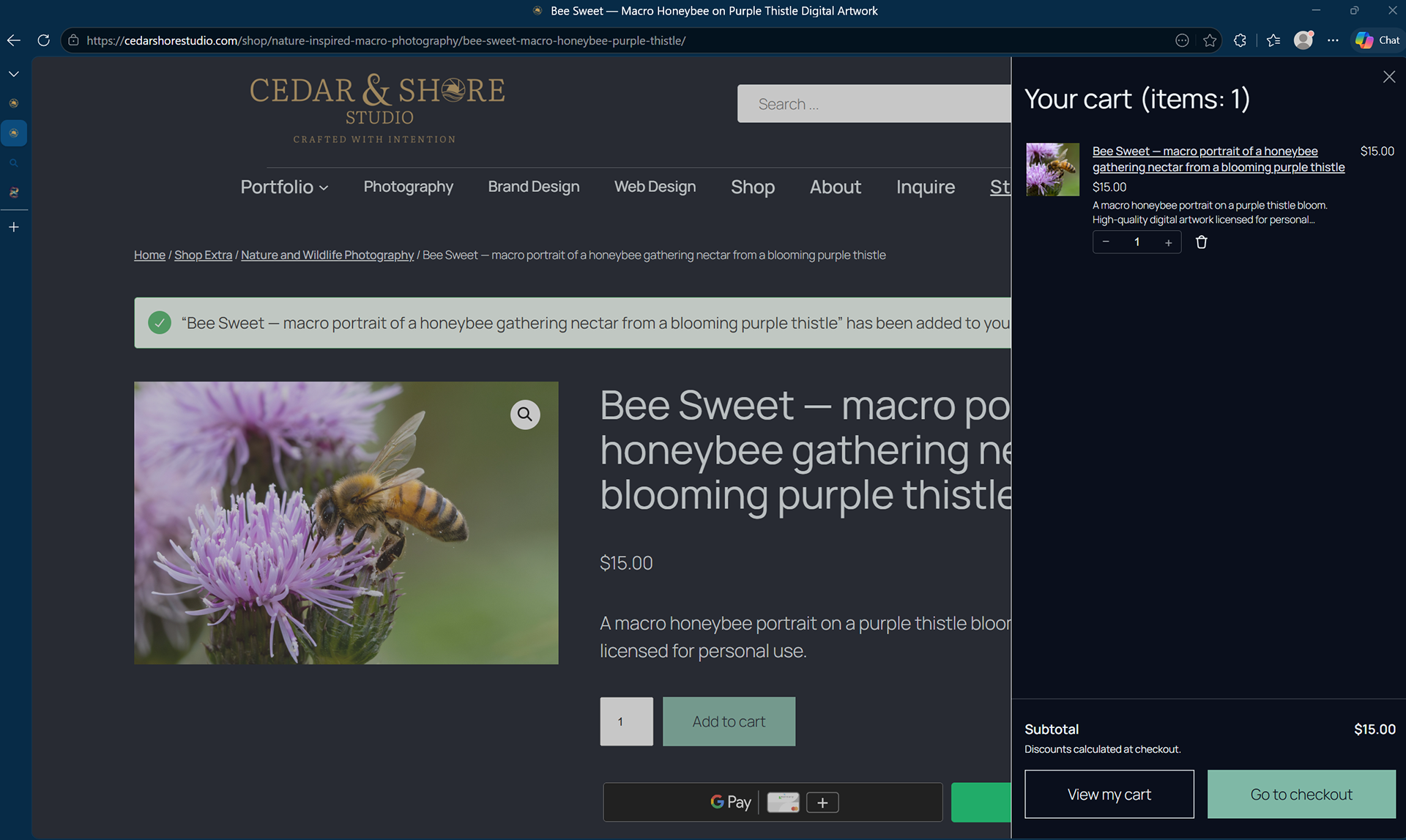1406x840 pixels.
Task: Close the cart side panel
Action: click(1389, 77)
